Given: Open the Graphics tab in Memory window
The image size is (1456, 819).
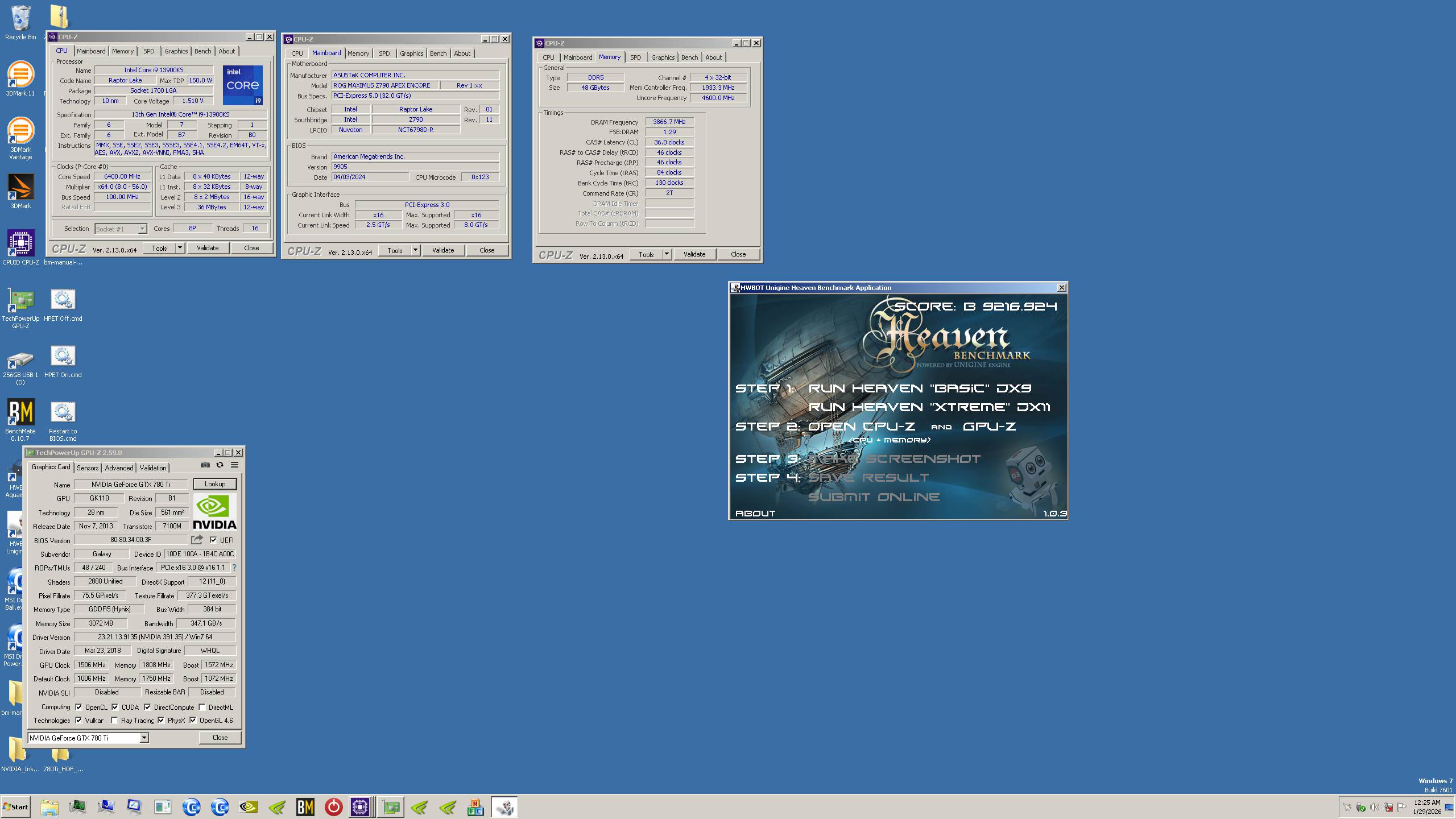Looking at the screenshot, I should [x=663, y=57].
